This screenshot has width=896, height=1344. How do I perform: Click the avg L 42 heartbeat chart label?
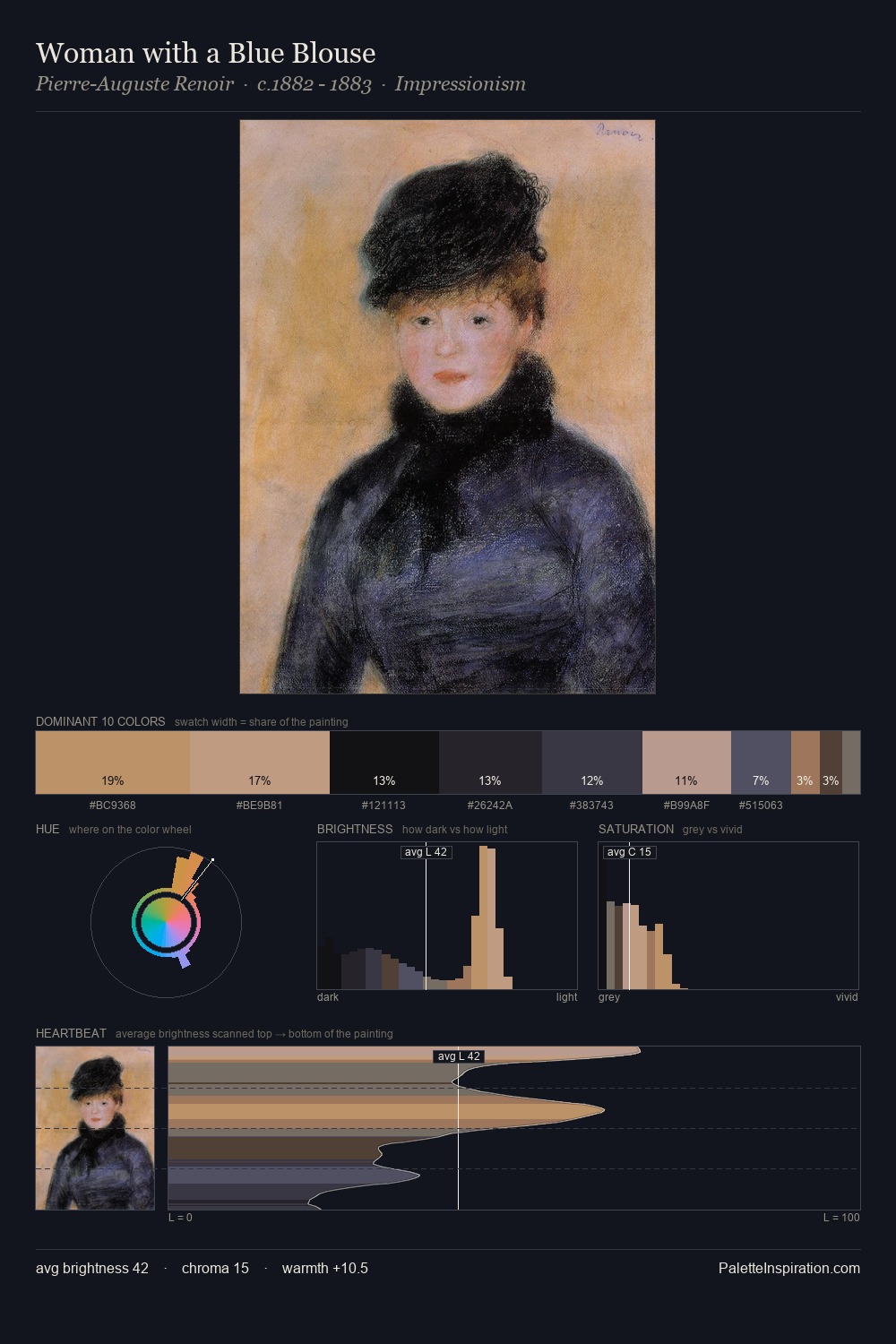tap(459, 1056)
